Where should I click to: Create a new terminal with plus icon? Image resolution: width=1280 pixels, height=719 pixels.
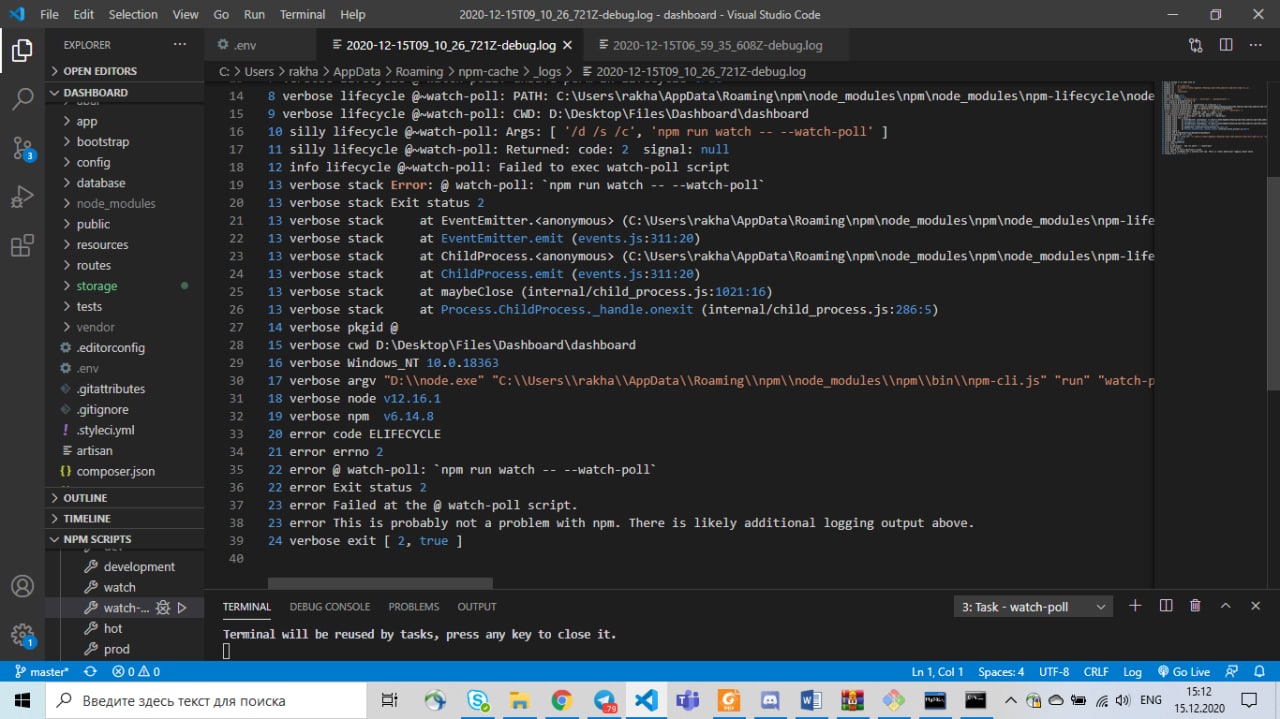point(1135,606)
